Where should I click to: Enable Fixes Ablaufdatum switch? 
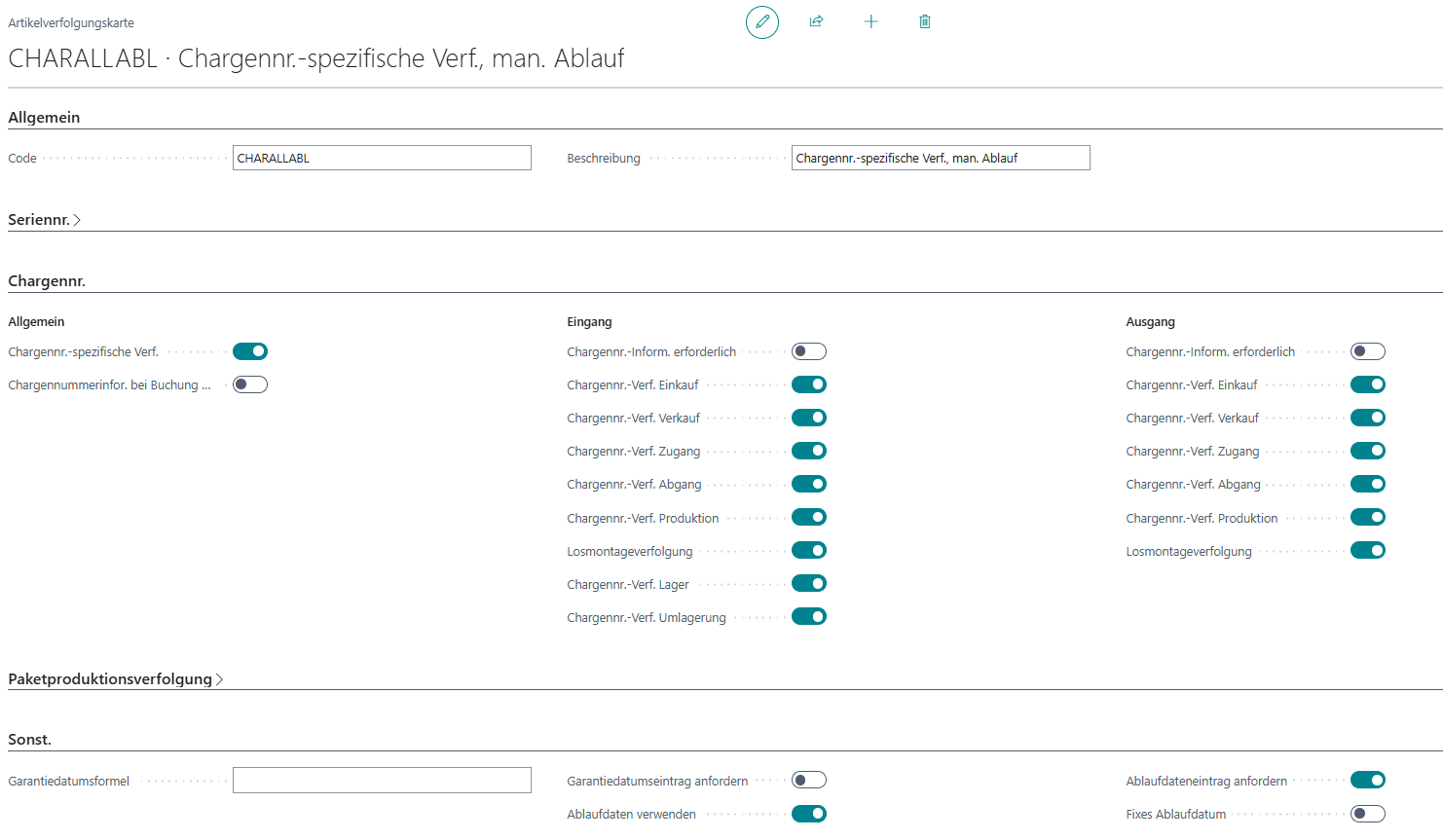[1368, 814]
